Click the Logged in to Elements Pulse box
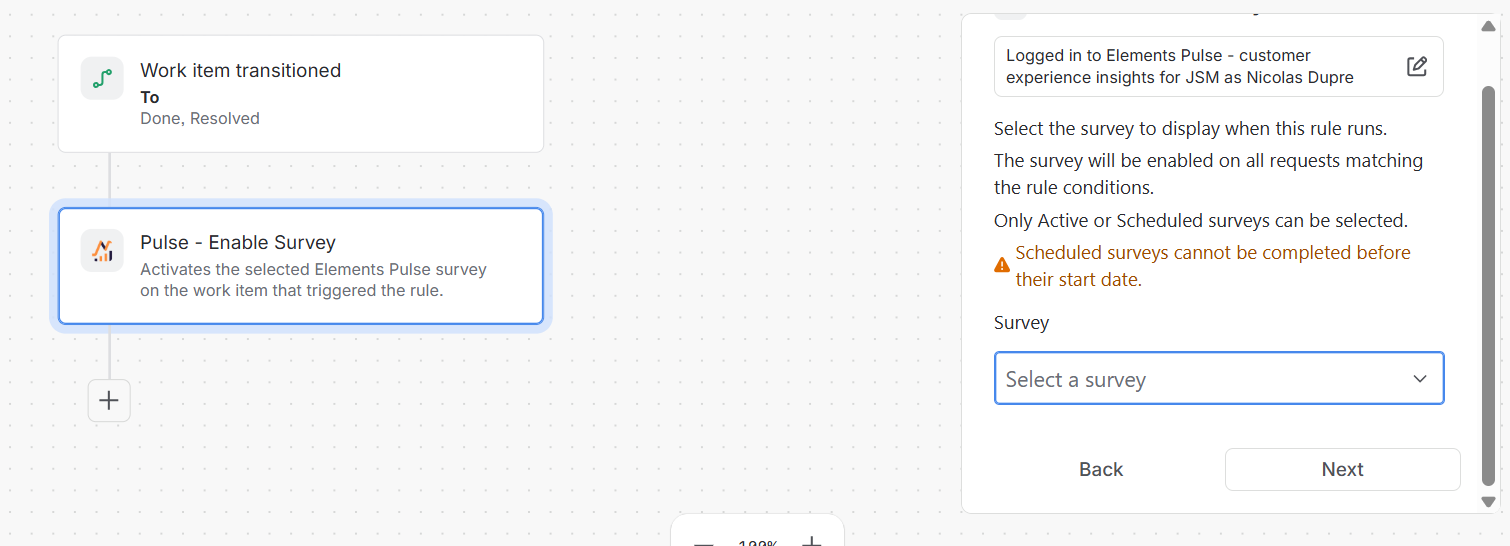 (1219, 67)
